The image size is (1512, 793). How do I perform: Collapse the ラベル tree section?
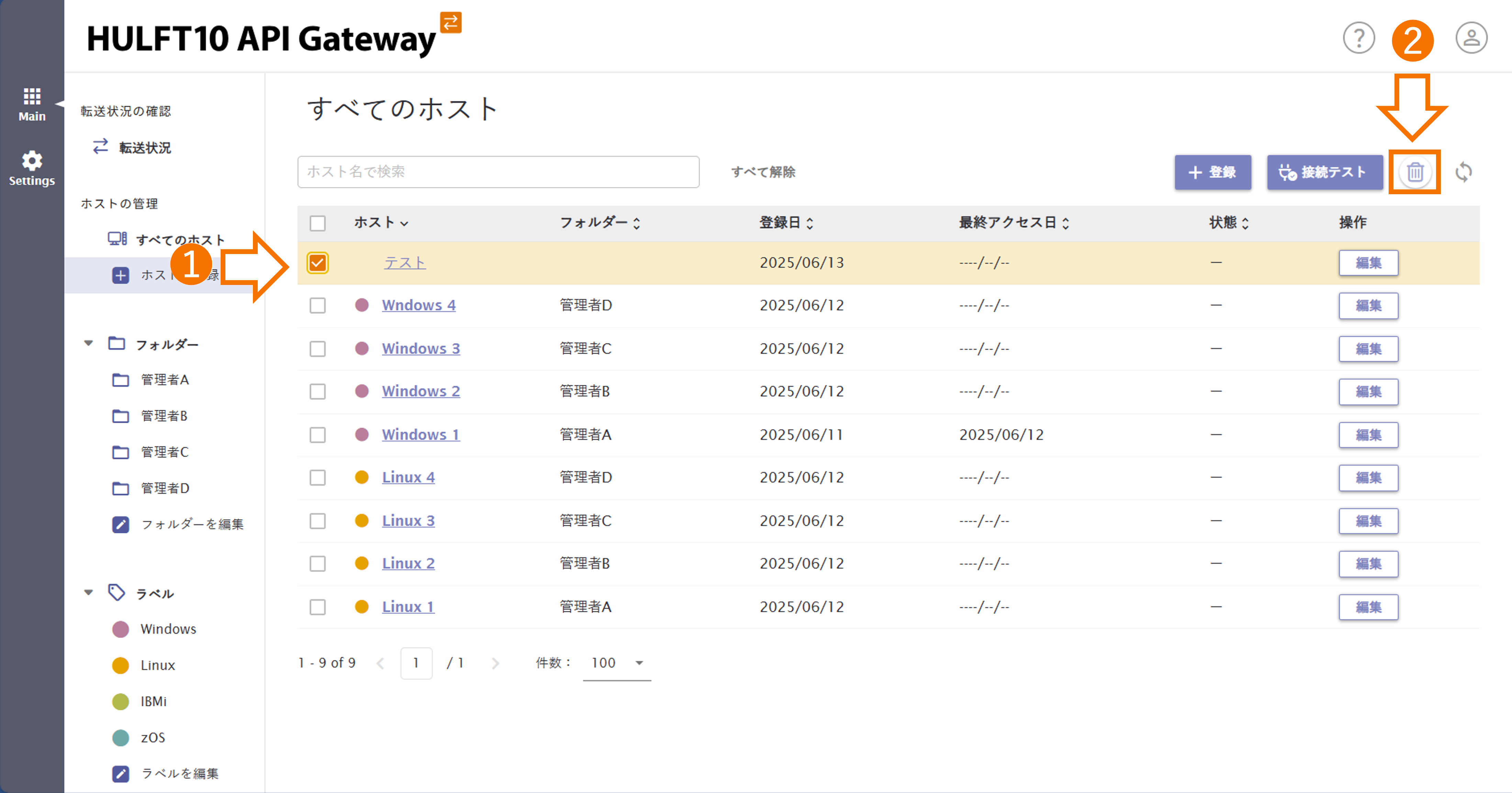pos(89,593)
